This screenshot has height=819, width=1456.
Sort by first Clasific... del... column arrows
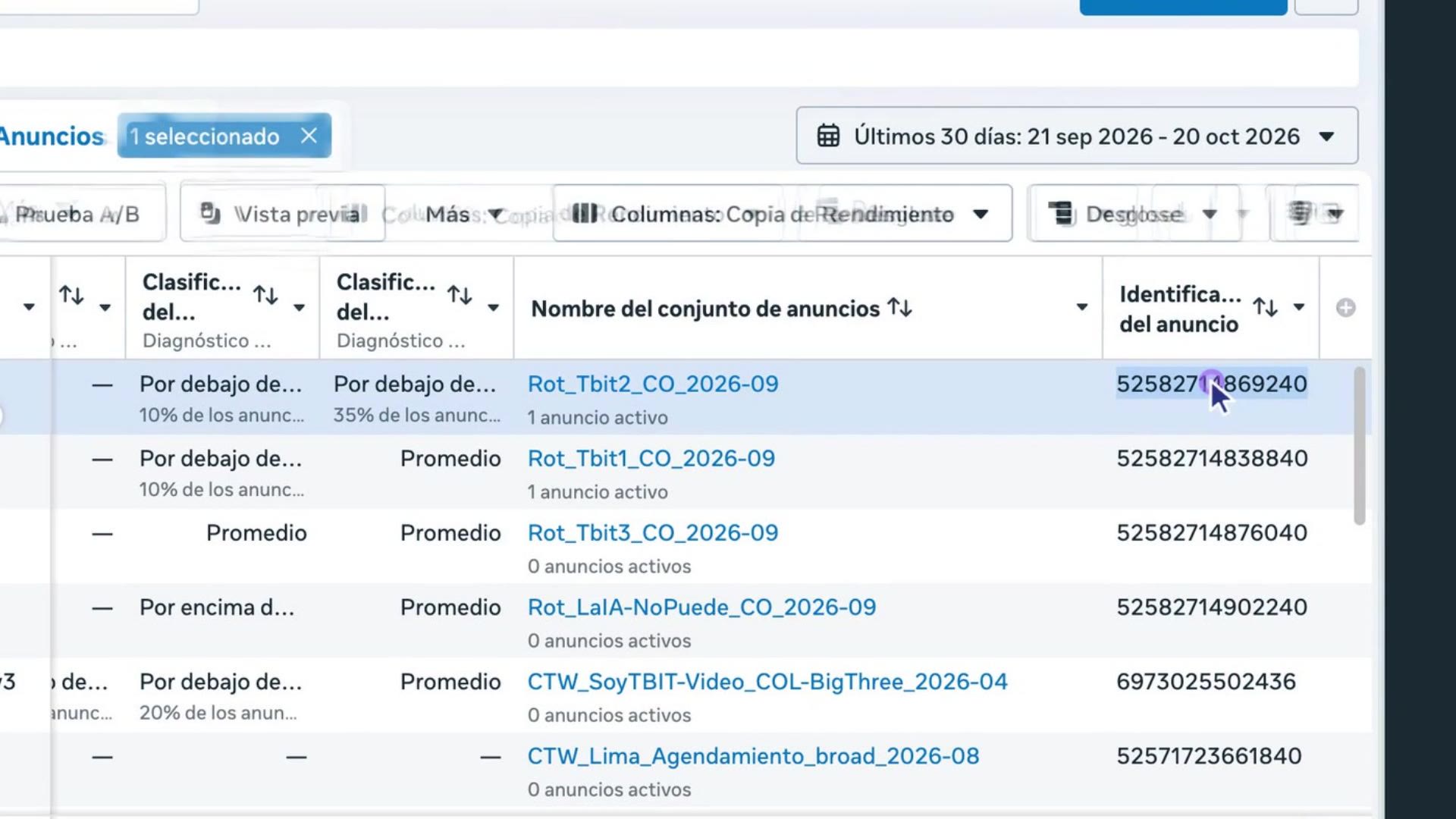(265, 295)
